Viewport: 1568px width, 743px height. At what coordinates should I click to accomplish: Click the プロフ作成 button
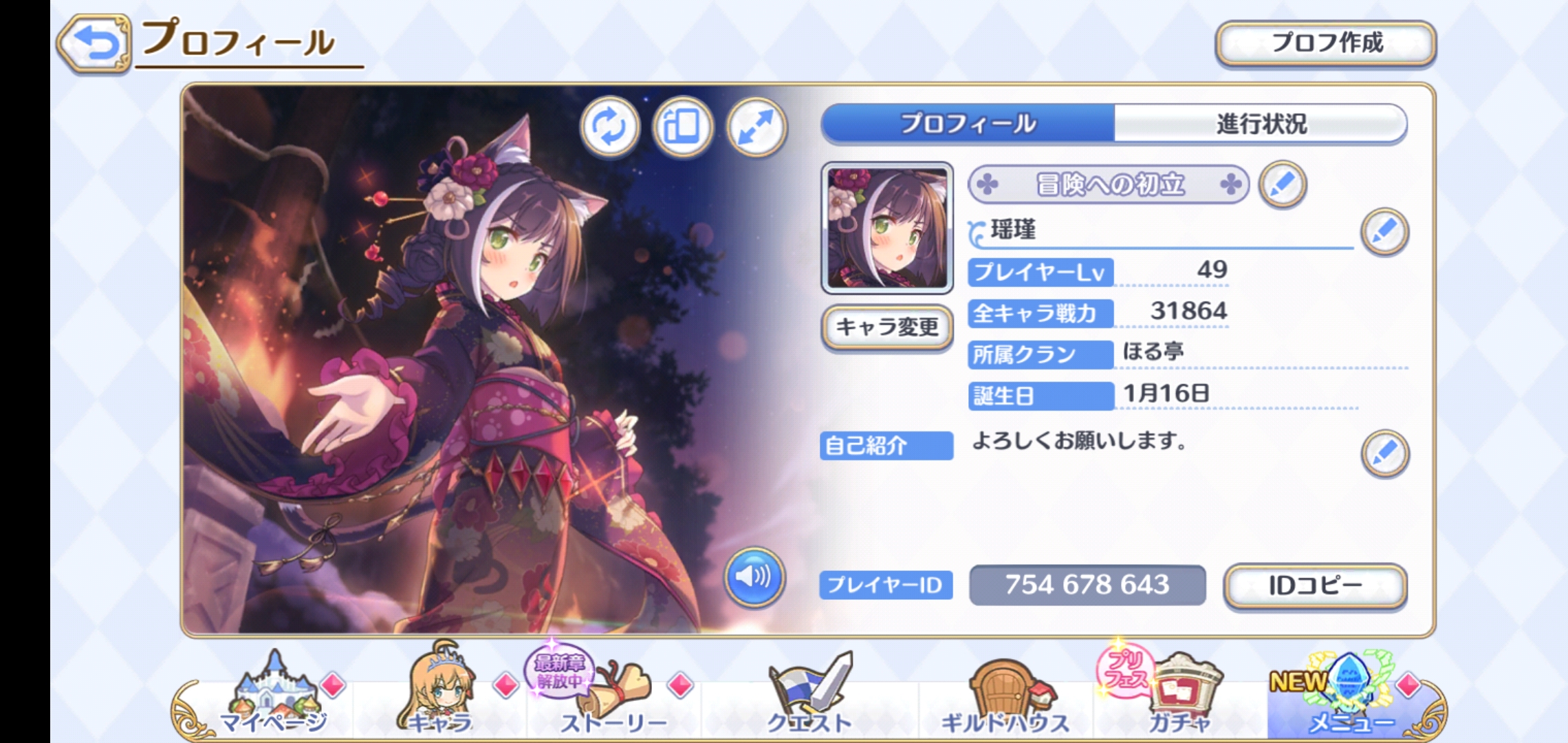tap(1326, 43)
